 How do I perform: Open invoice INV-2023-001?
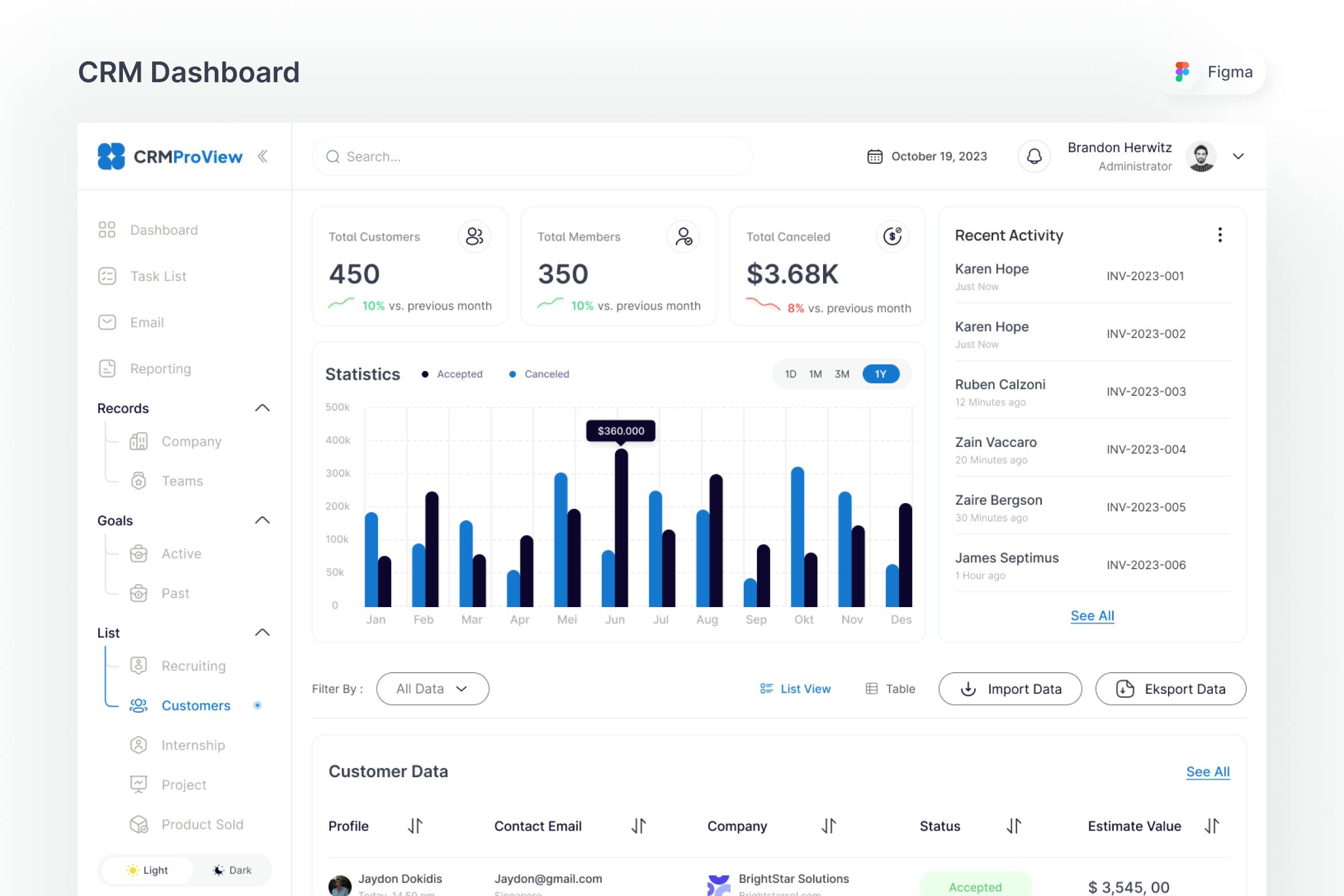pos(1145,276)
